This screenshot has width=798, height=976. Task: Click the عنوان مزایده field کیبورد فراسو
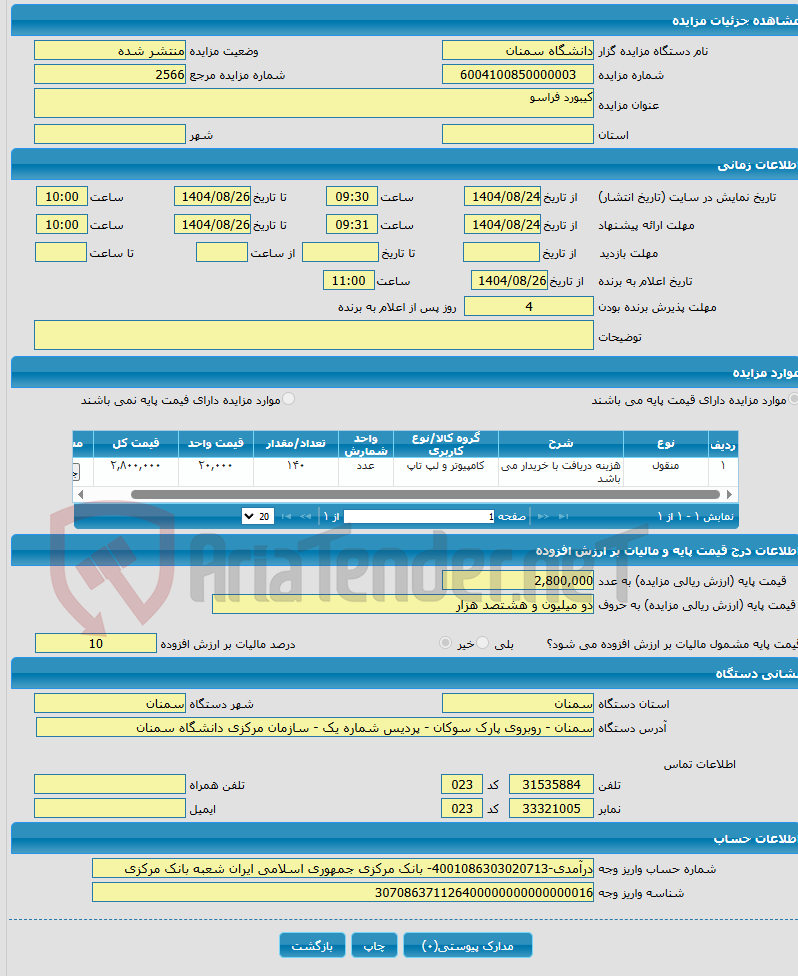[x=314, y=103]
